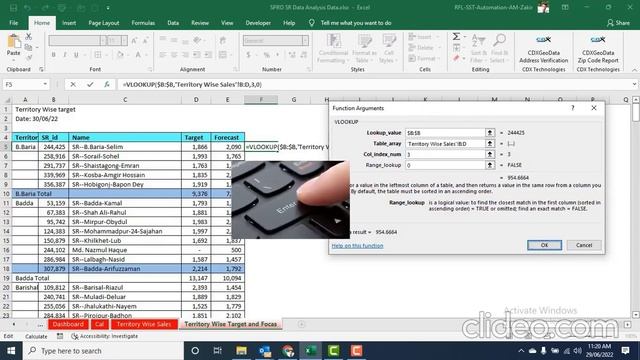Image resolution: width=640 pixels, height=360 pixels.
Task: Click Cancel in Function Arguments dialog
Action: pos(584,245)
